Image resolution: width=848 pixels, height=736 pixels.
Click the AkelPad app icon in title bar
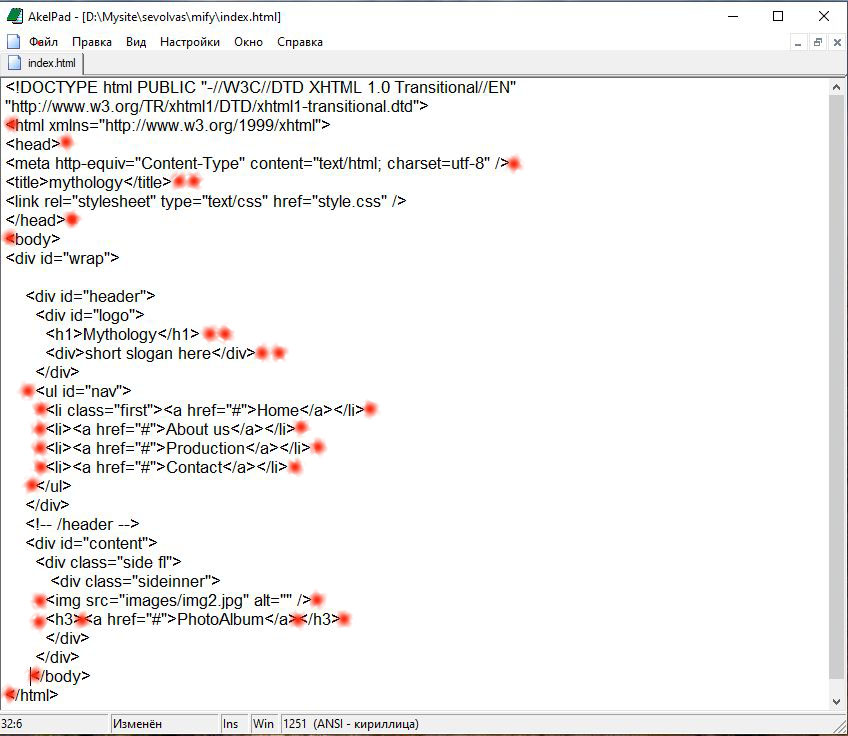click(x=15, y=16)
